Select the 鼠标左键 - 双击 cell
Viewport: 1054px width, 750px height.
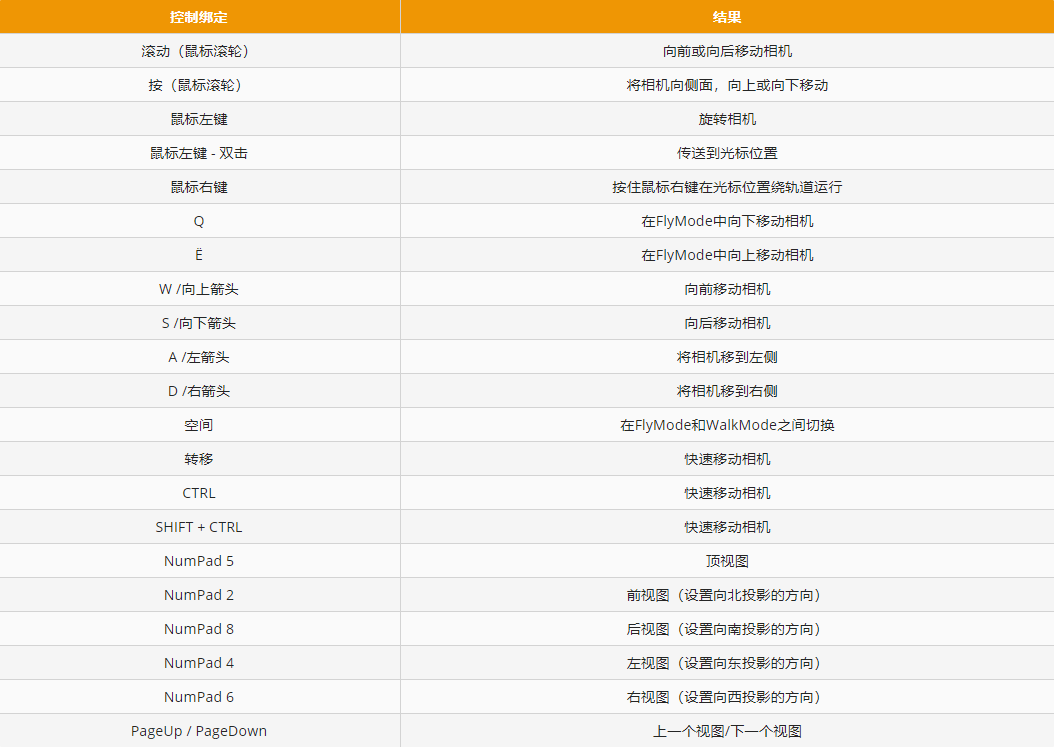[199, 153]
